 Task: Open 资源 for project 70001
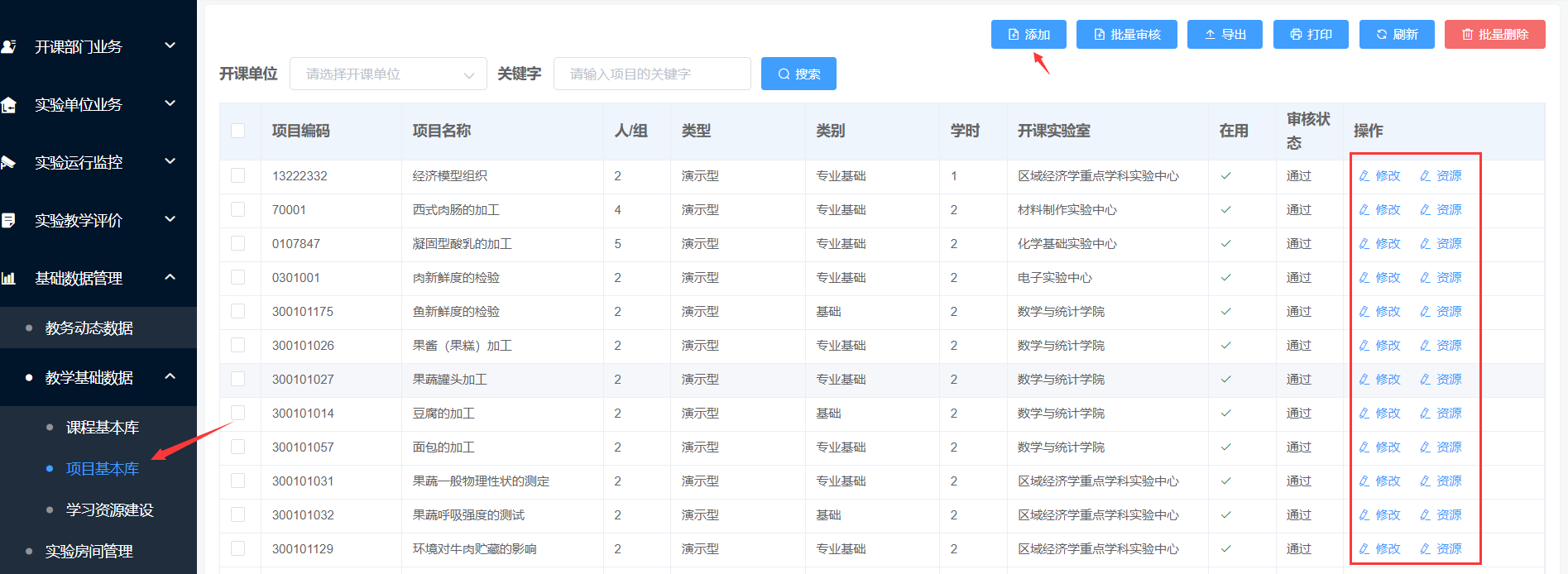[x=1441, y=210]
